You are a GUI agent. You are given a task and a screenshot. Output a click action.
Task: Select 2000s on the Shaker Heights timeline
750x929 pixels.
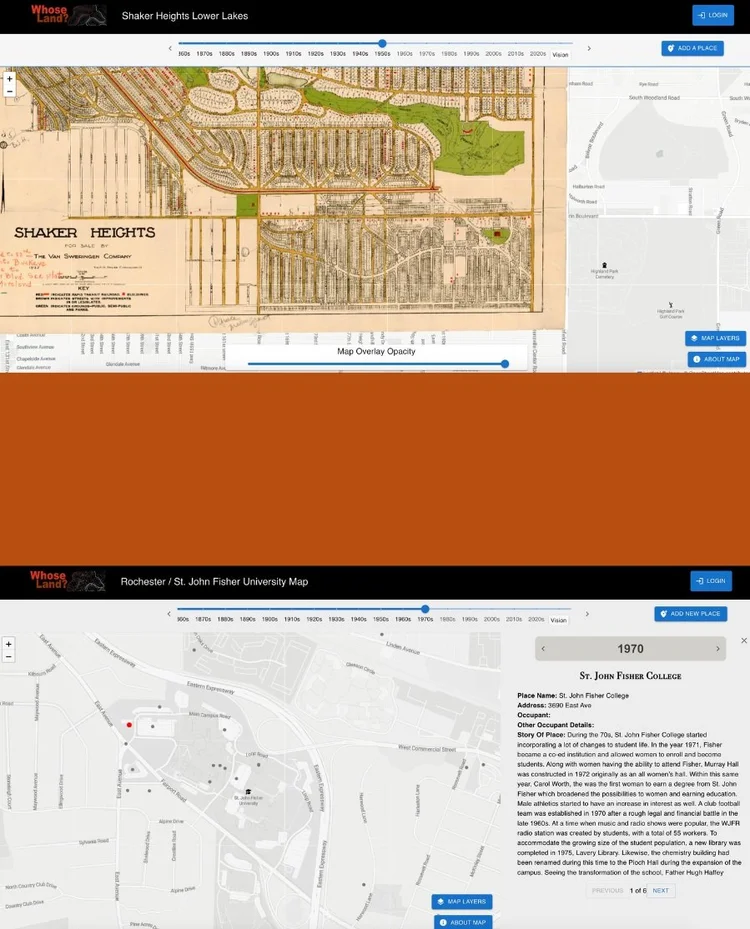493,54
